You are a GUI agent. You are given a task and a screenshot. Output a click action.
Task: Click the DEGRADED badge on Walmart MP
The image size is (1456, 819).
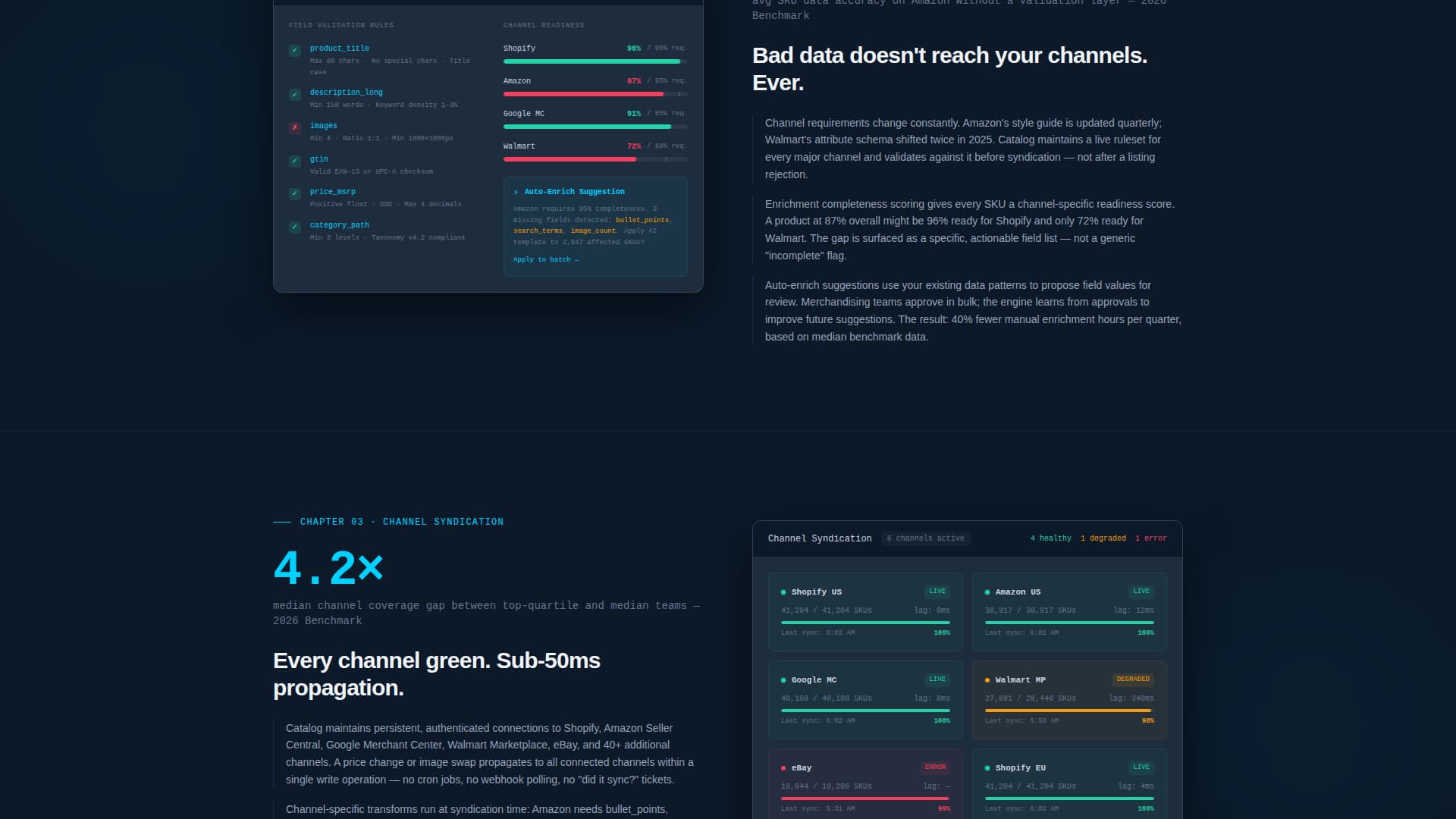pyautogui.click(x=1133, y=679)
